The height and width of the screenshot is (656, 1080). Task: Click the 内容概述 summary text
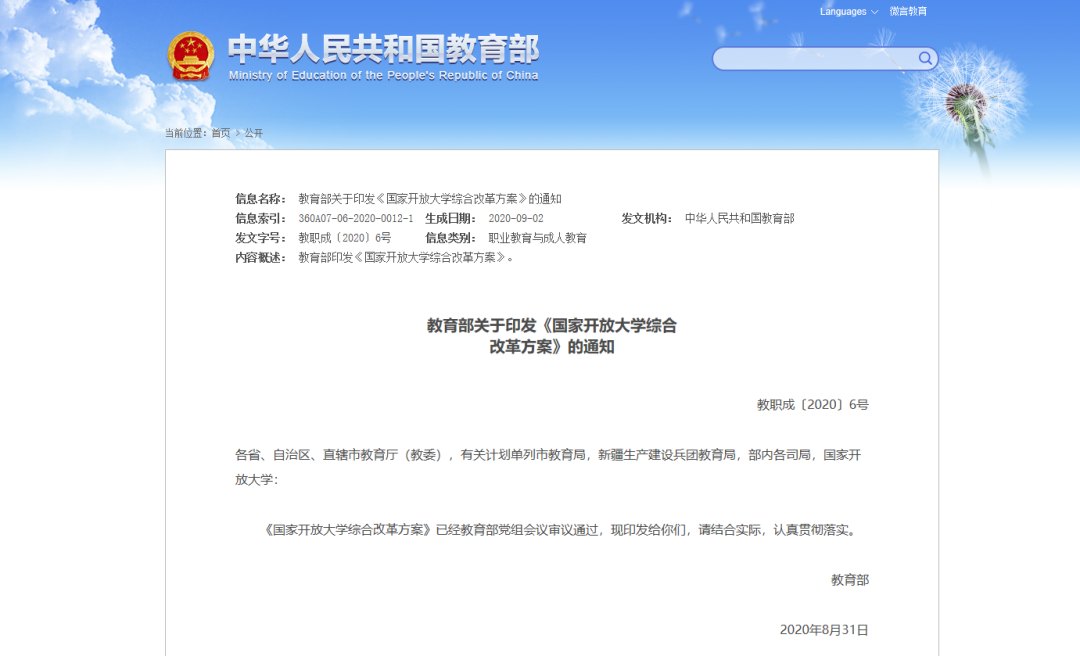406,257
